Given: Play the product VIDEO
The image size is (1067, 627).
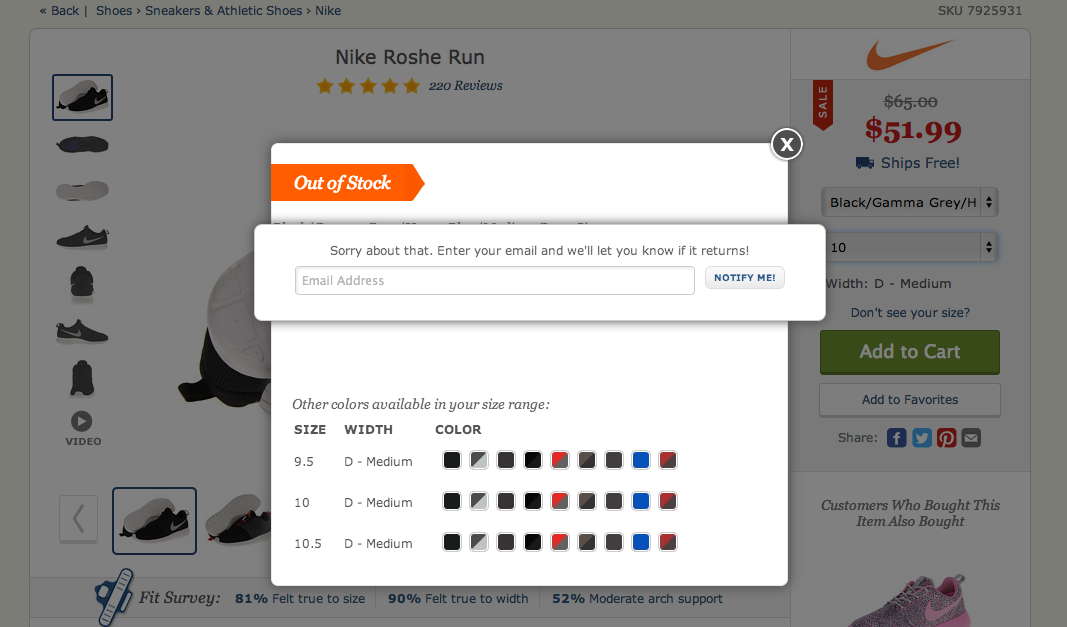Looking at the screenshot, I should pos(82,428).
